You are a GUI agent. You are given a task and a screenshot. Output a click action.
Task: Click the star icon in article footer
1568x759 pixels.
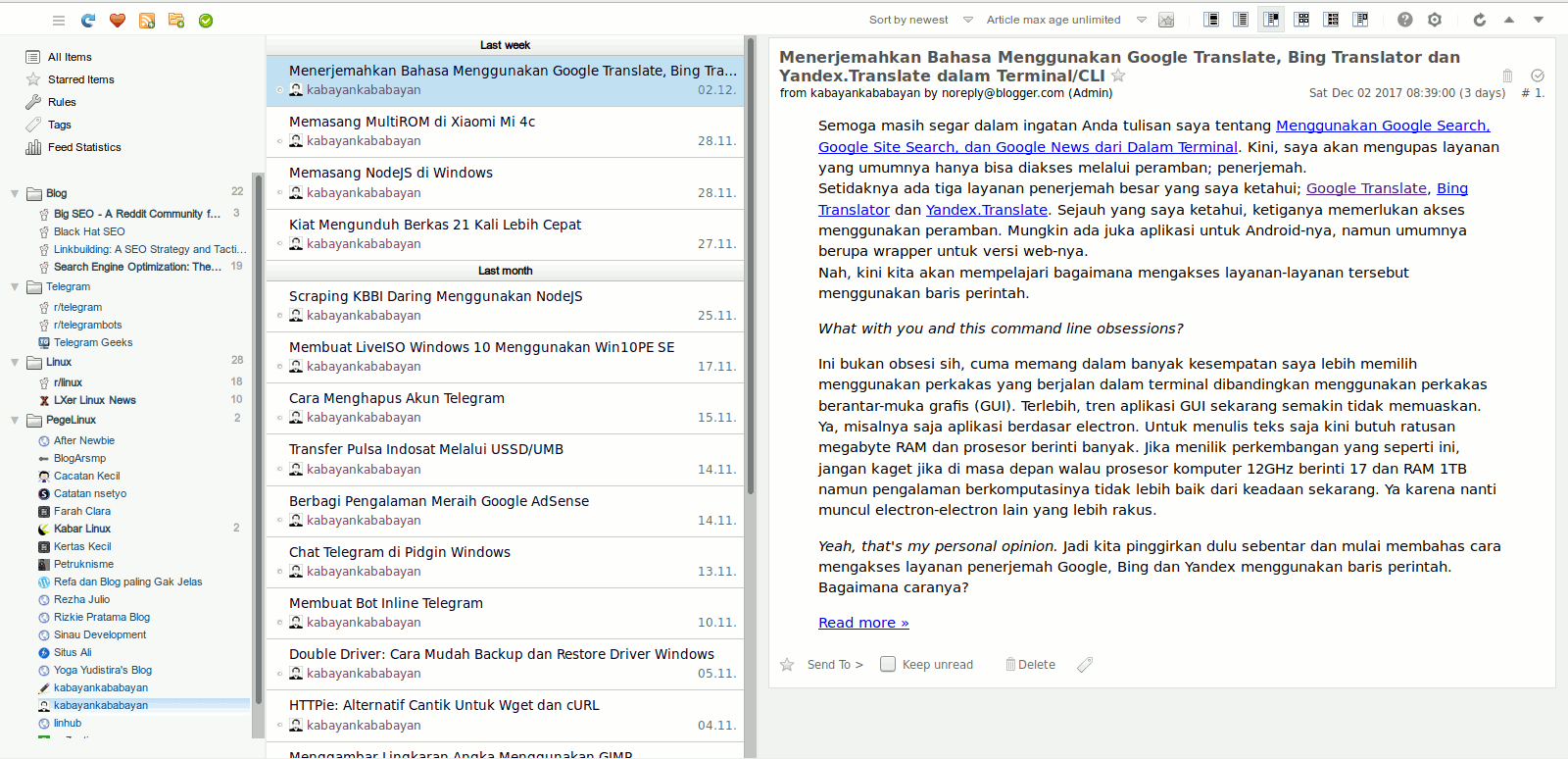[x=787, y=665]
